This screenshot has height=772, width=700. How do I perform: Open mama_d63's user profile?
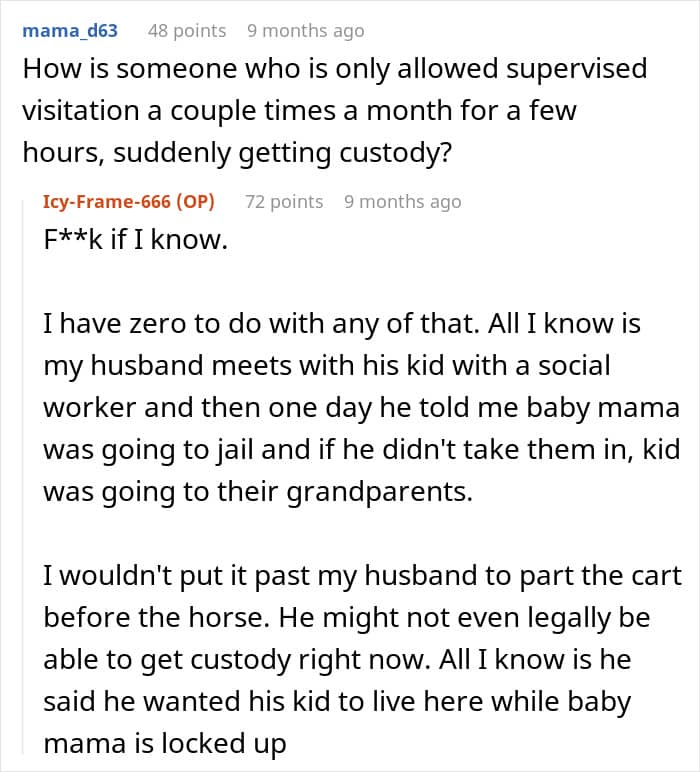[x=70, y=31]
